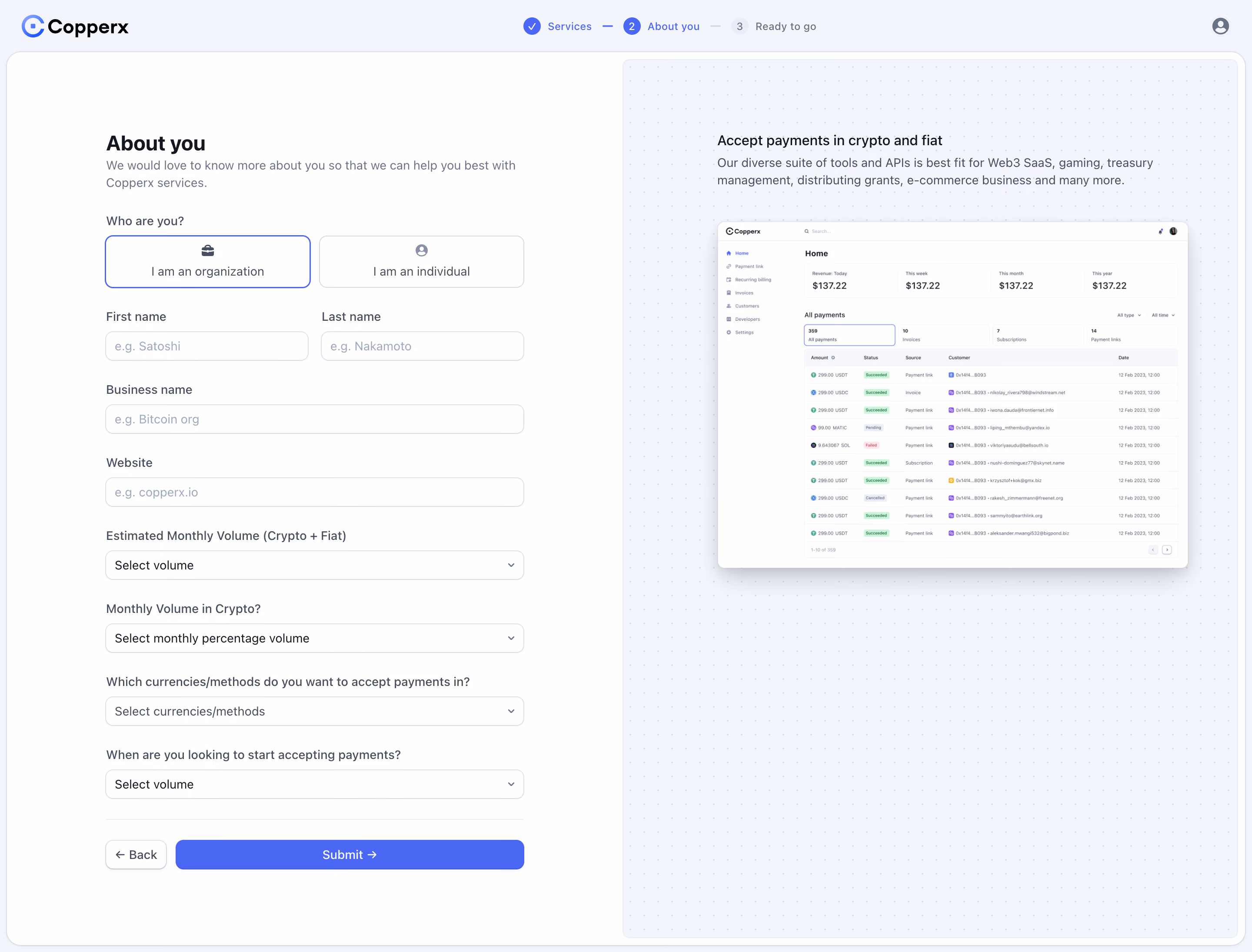1252x952 pixels.
Task: Click the step 2 About you circle
Action: pyautogui.click(x=631, y=26)
